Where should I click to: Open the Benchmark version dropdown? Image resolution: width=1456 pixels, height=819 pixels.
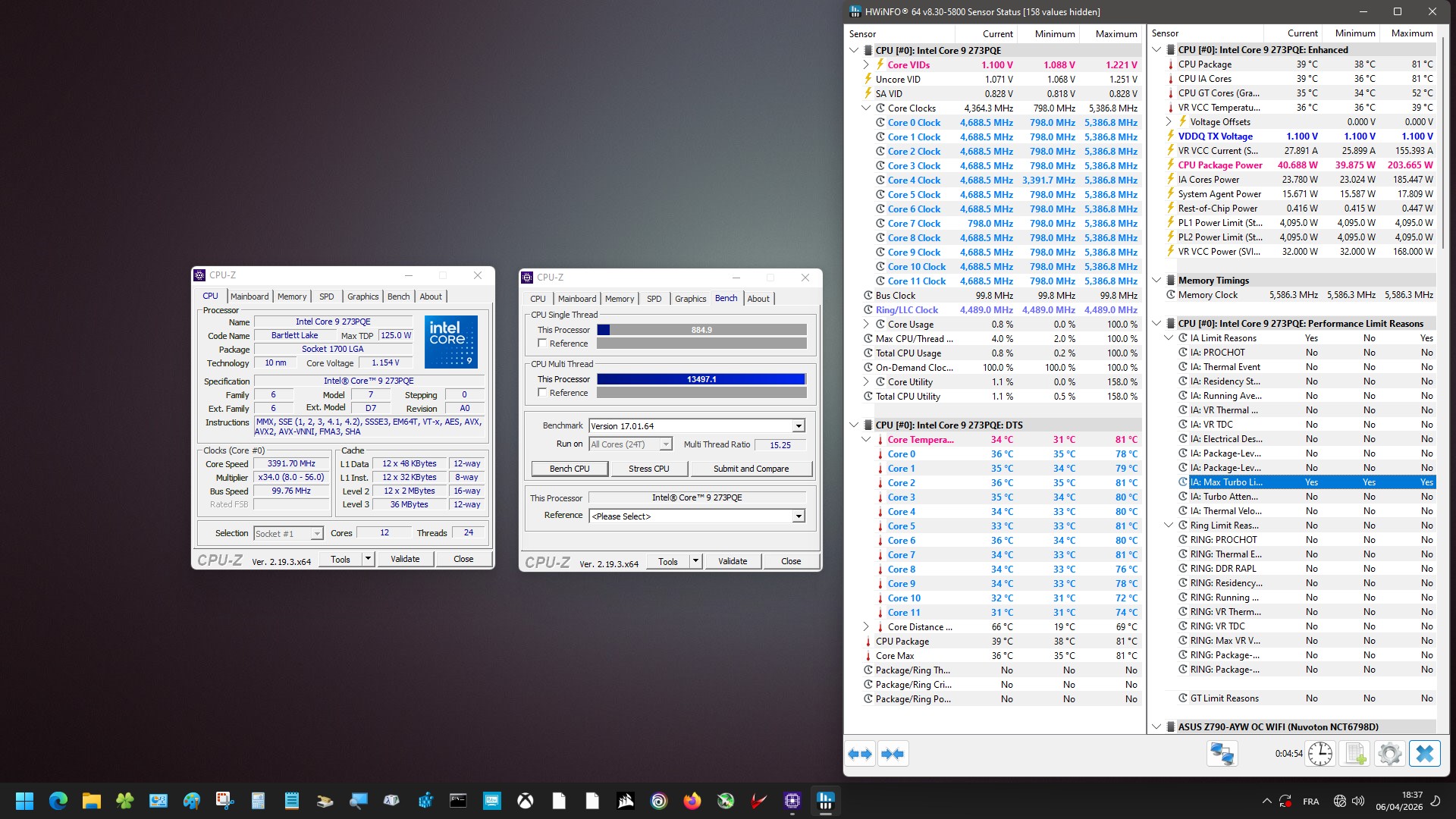[x=798, y=426]
